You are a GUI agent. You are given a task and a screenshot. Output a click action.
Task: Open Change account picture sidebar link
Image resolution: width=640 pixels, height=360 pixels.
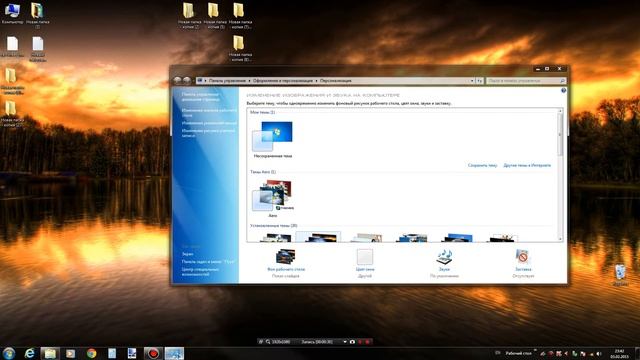click(208, 133)
